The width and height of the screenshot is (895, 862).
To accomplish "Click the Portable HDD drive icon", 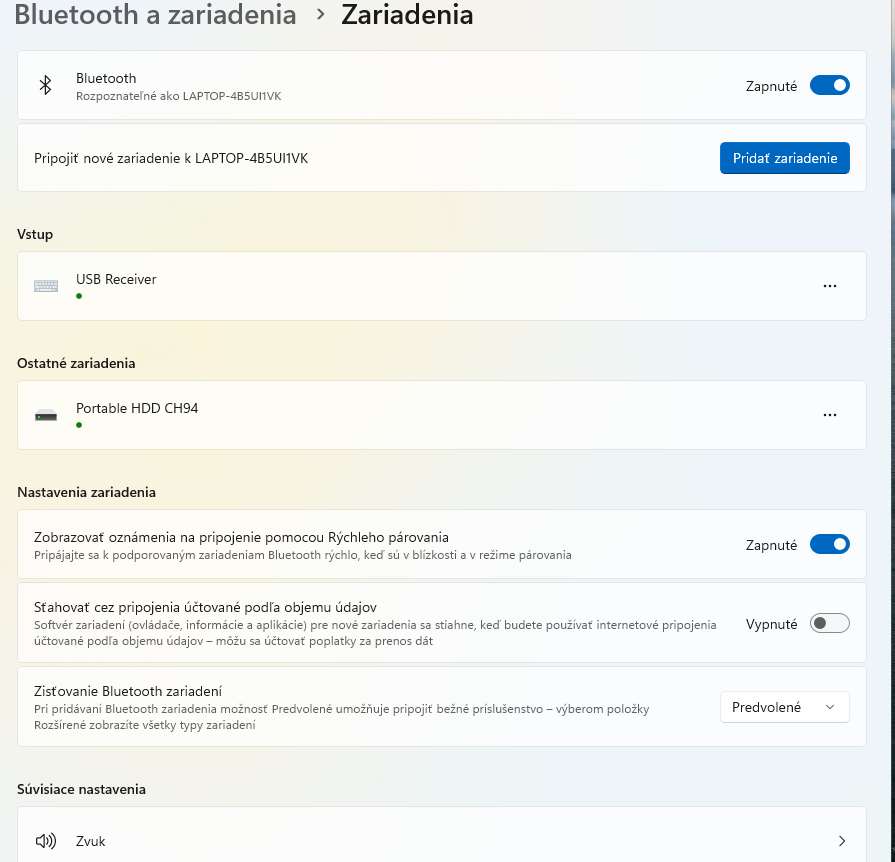I will pyautogui.click(x=46, y=415).
